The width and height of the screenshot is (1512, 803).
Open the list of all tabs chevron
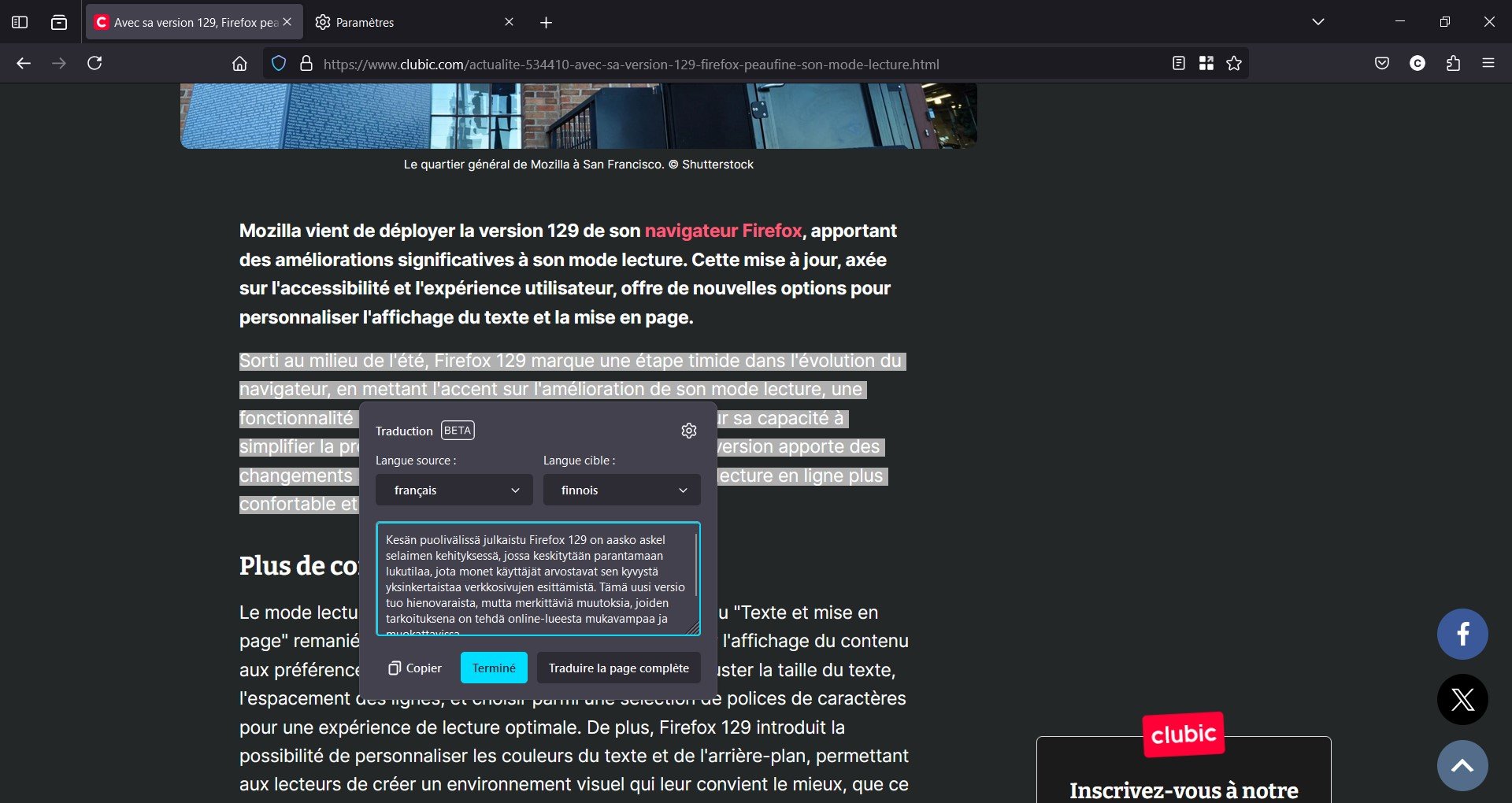click(x=1318, y=21)
